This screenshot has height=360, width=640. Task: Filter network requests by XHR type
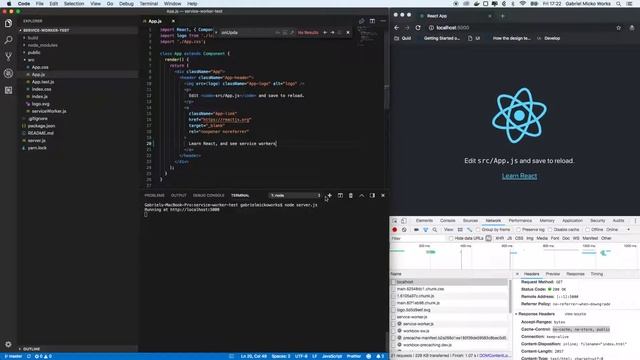(x=500, y=238)
